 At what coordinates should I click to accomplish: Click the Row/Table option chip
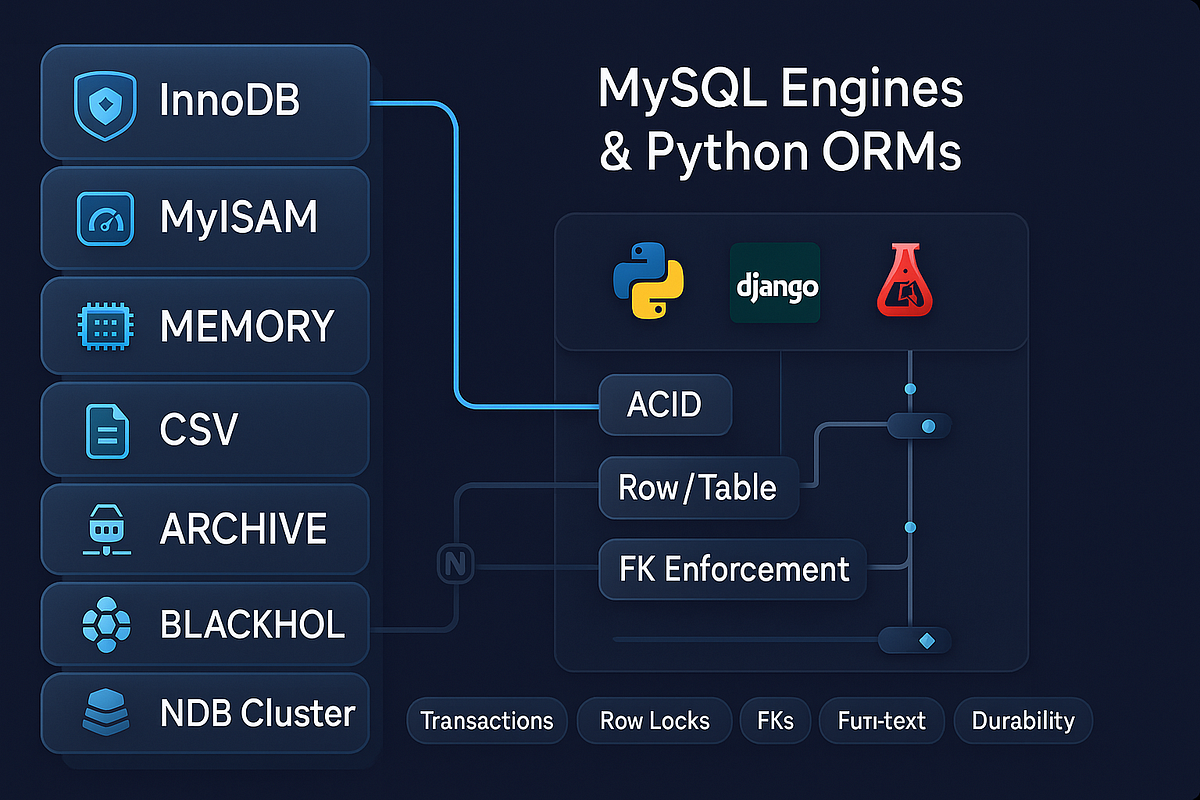(698, 488)
